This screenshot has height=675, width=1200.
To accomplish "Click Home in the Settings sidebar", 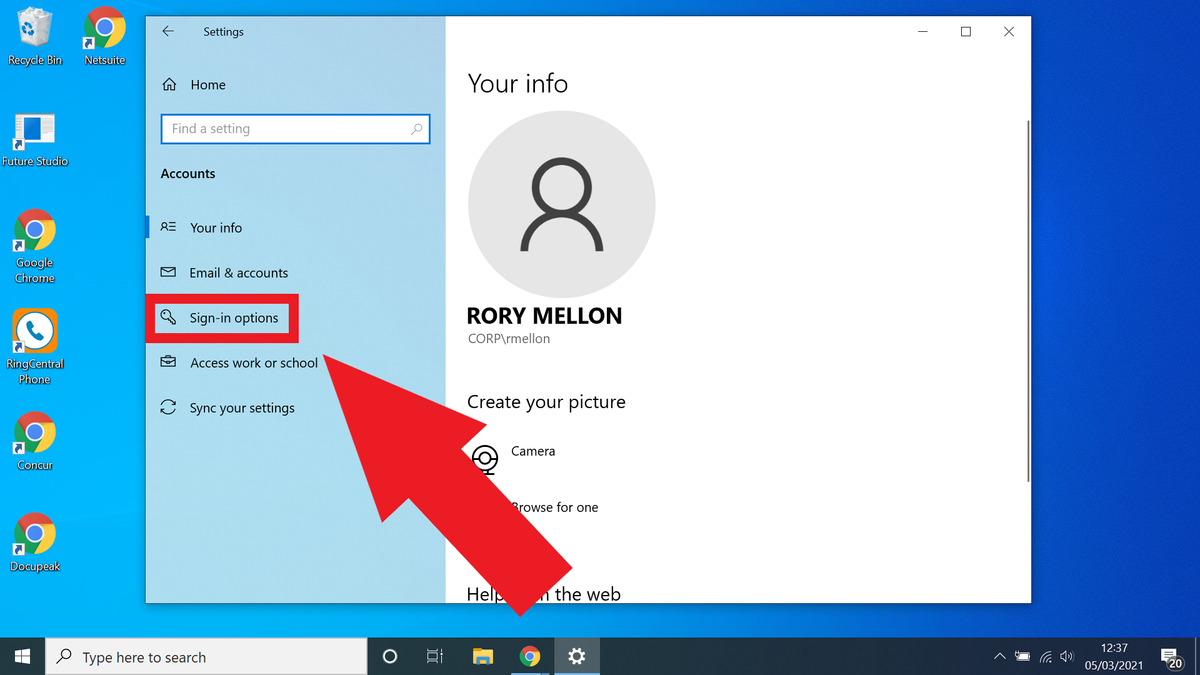I will 208,84.
